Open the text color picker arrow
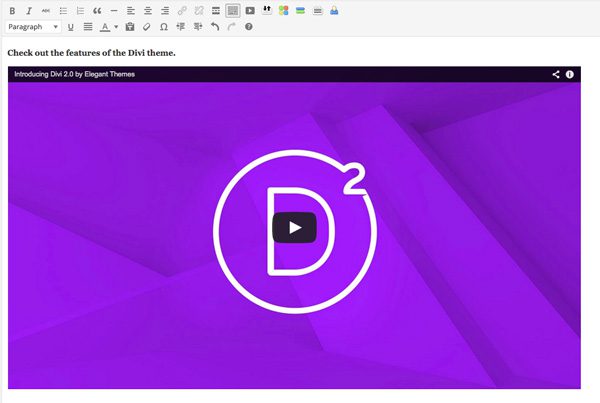This screenshot has height=403, width=600. click(x=116, y=27)
